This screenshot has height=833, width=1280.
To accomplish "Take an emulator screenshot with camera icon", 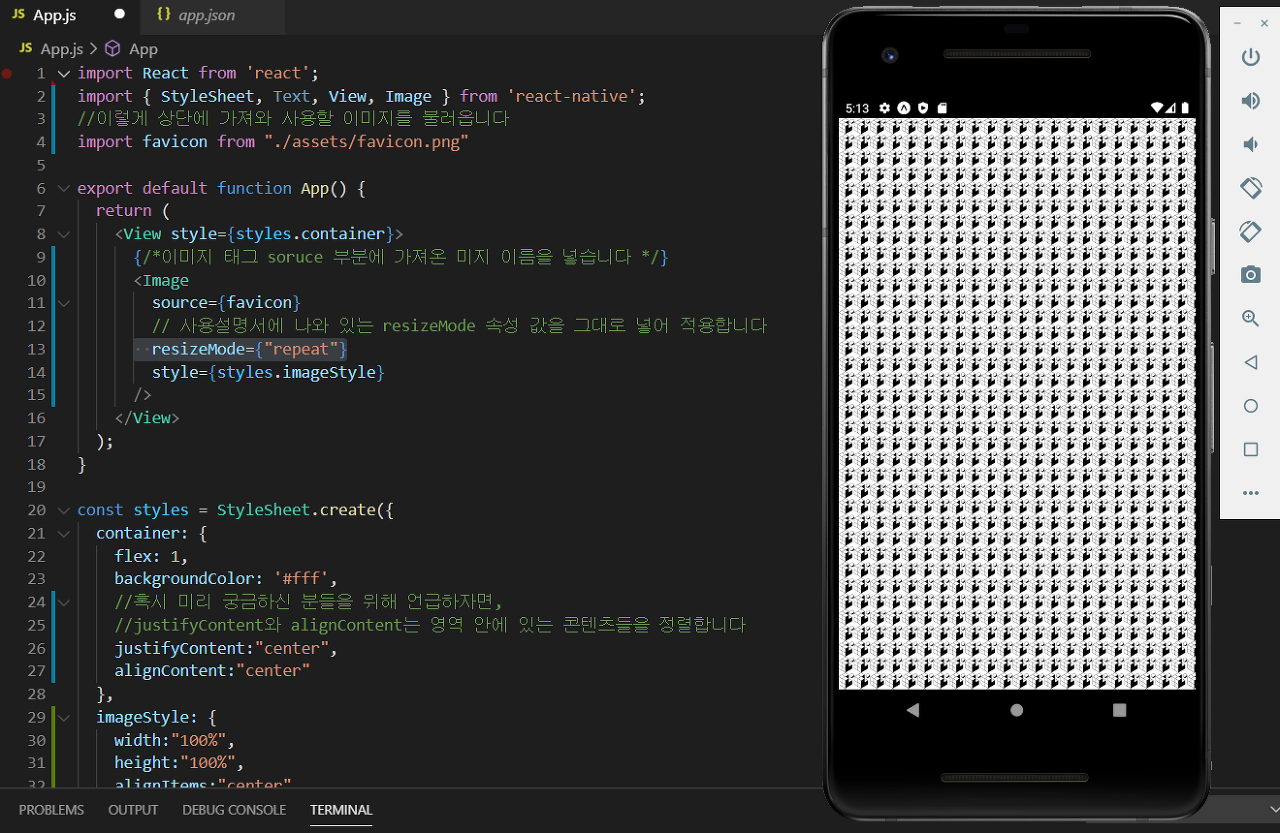I will point(1250,275).
